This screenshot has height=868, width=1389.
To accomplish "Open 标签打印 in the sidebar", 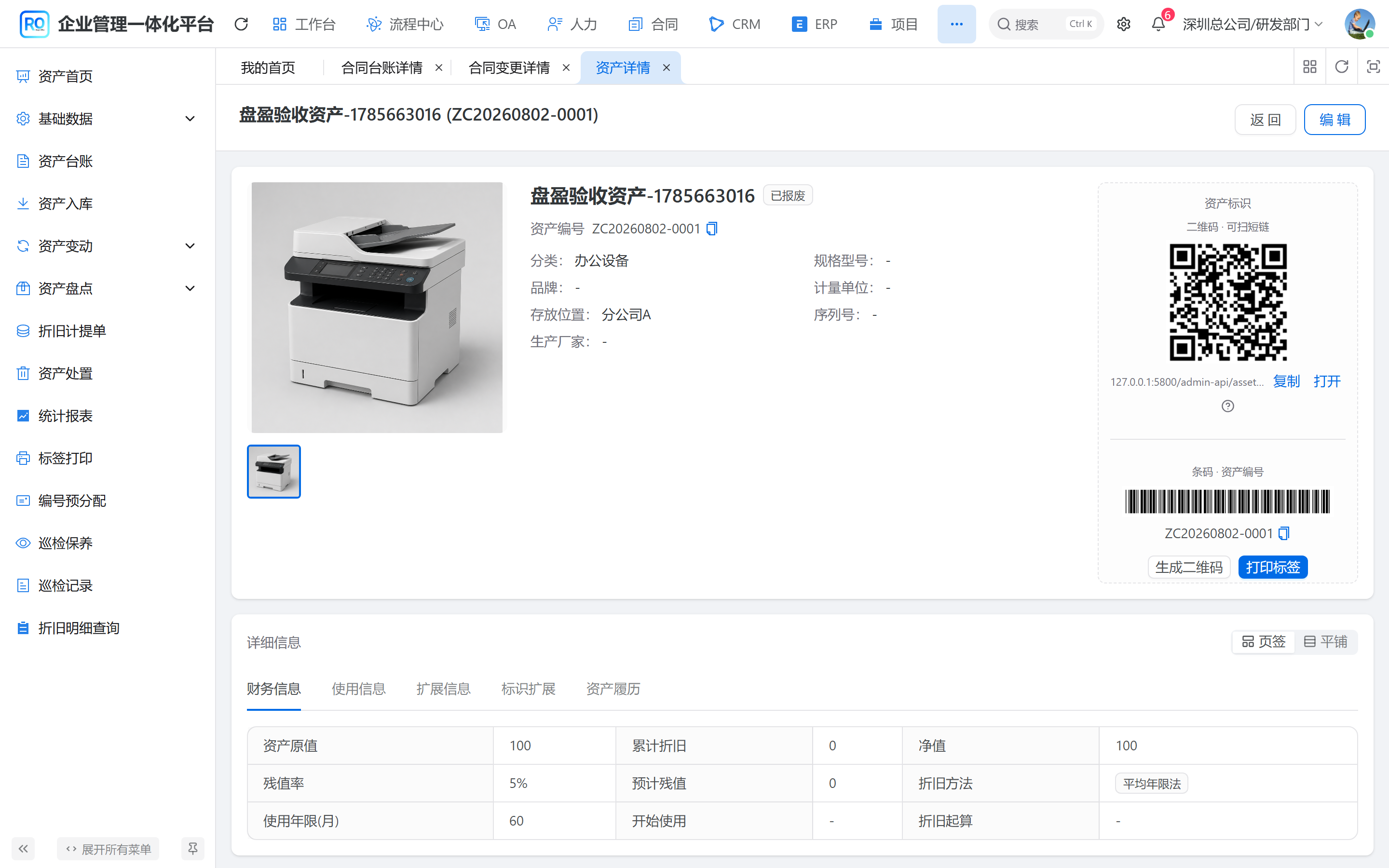I will click(108, 458).
